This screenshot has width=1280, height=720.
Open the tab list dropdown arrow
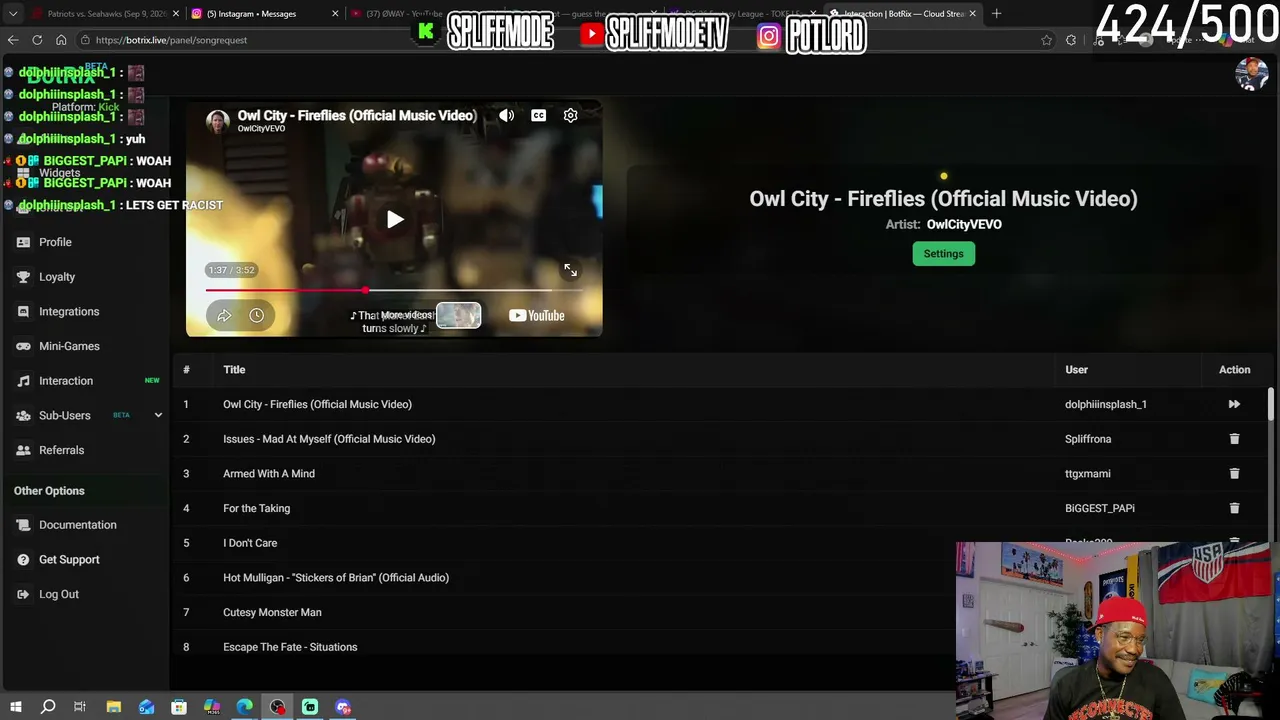(x=13, y=14)
